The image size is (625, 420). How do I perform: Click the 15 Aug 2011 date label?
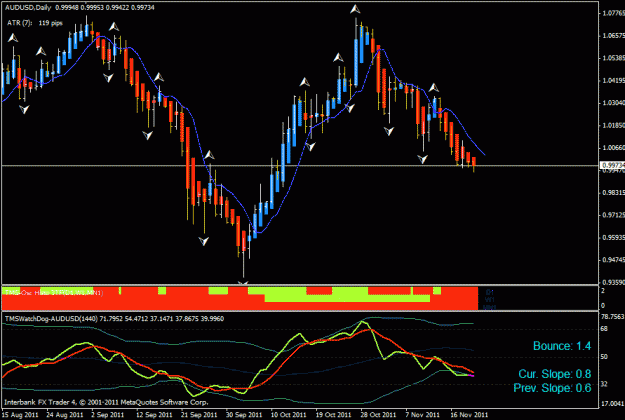click(x=20, y=415)
